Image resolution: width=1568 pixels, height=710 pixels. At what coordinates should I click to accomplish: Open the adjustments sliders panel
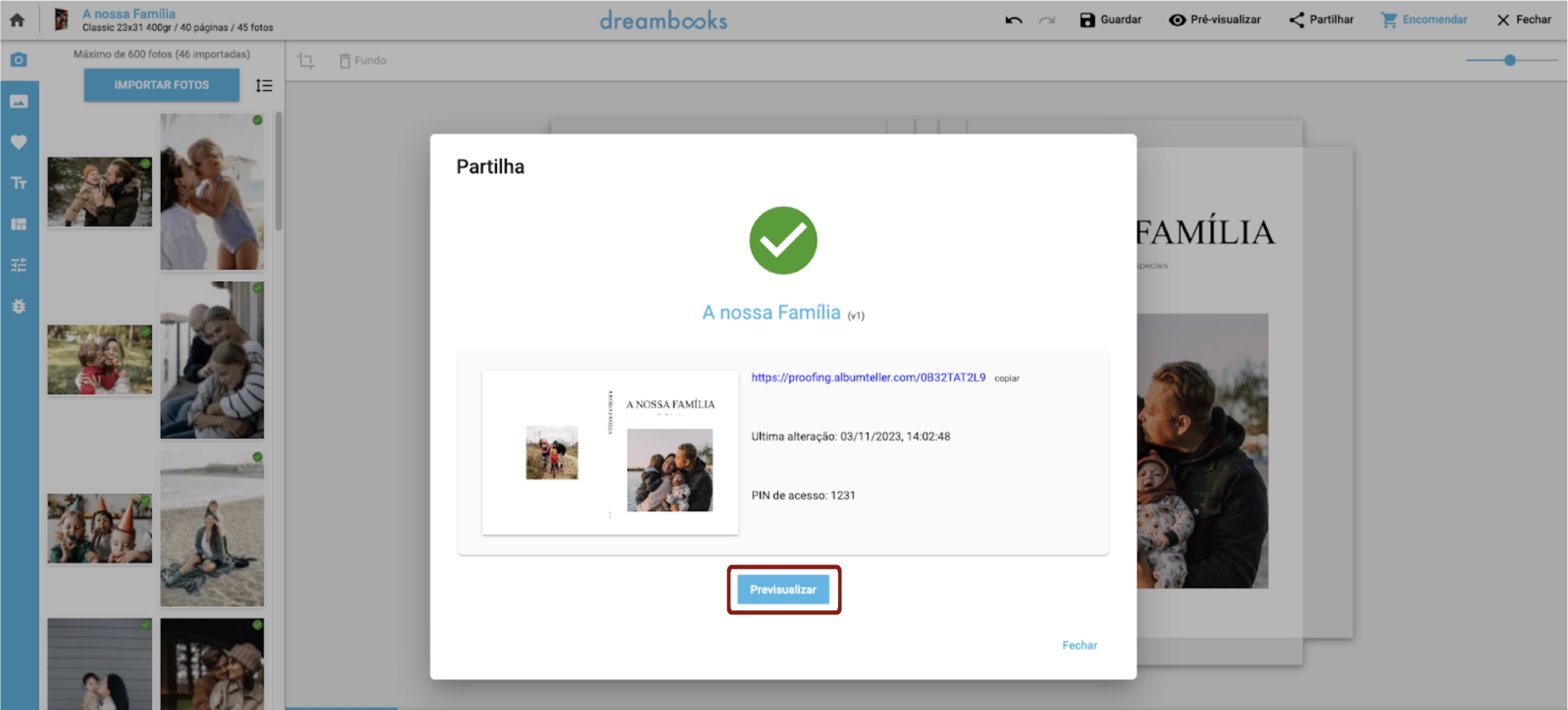pos(19,265)
